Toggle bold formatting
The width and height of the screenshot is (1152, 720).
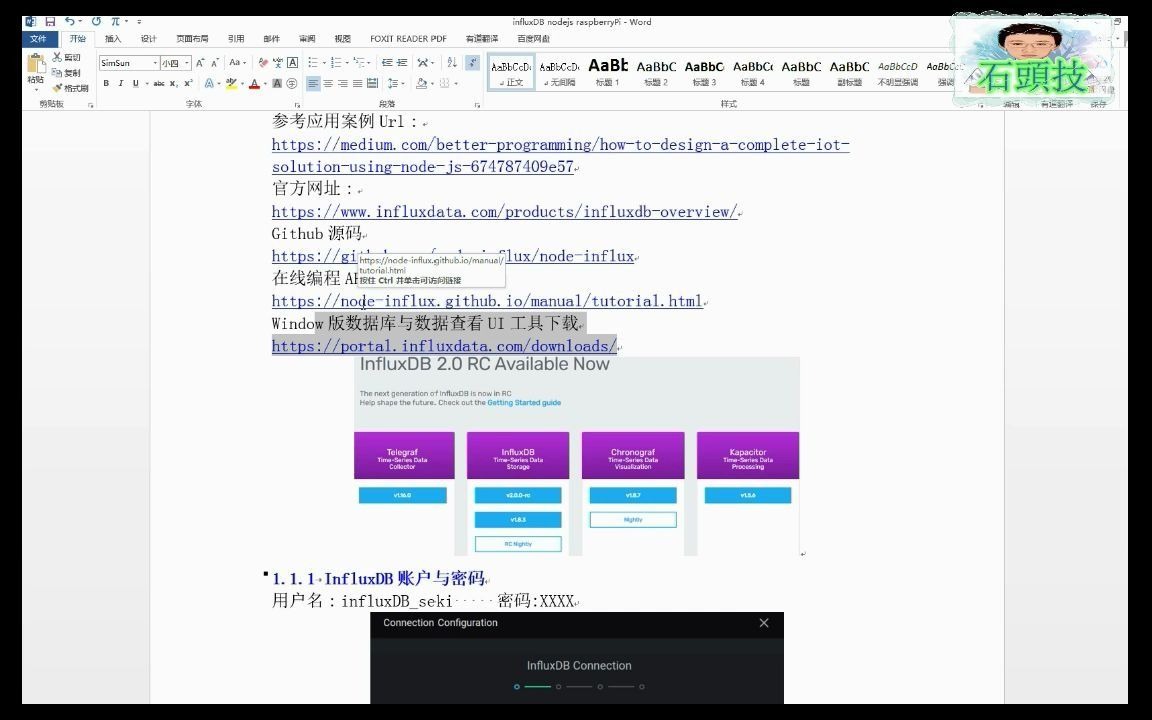point(105,83)
